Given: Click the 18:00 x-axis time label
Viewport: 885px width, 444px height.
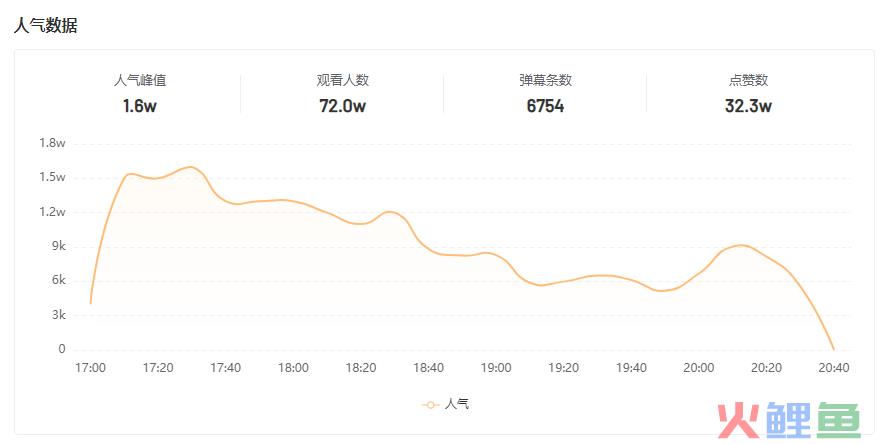Looking at the screenshot, I should [x=293, y=368].
